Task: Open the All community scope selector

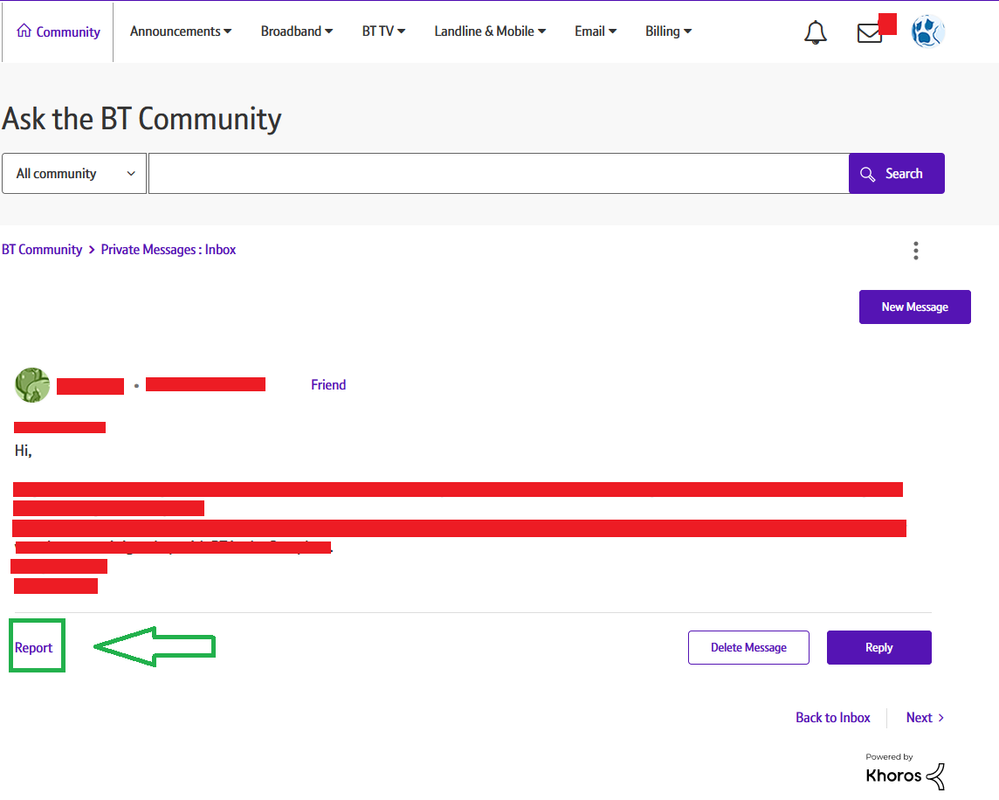Action: (x=75, y=174)
